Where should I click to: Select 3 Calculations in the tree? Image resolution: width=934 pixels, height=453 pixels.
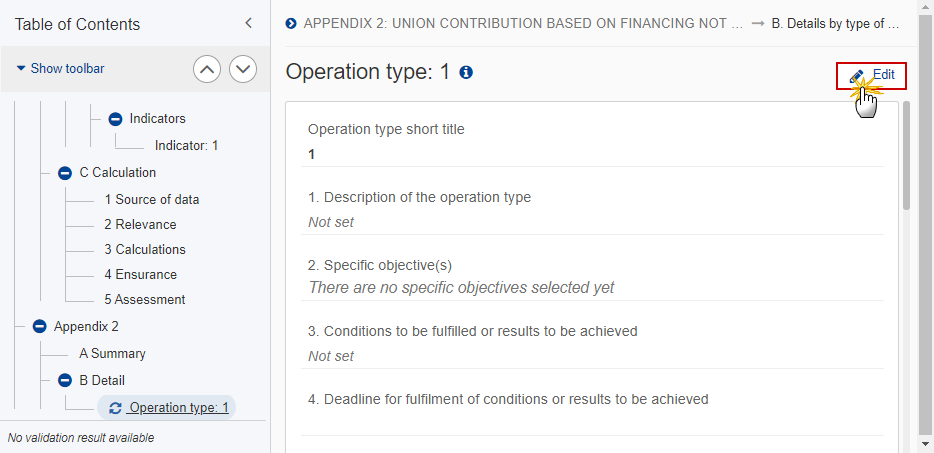click(145, 250)
